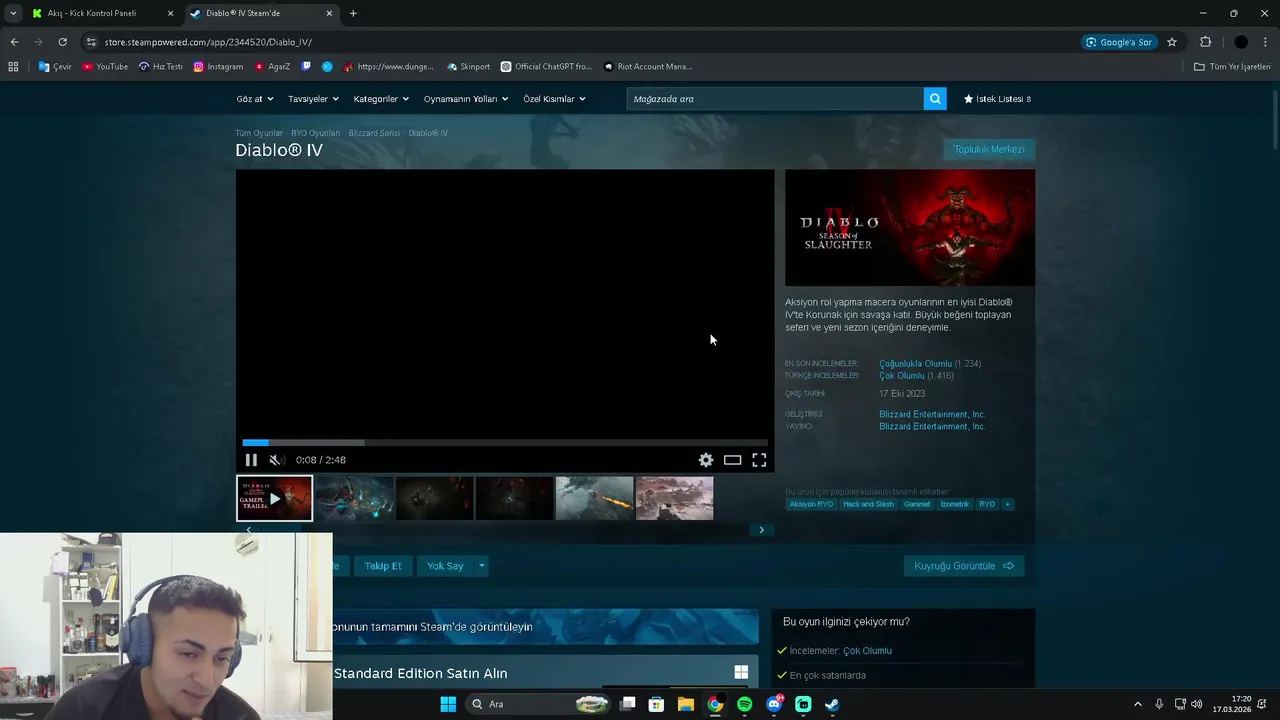1280x720 pixels.
Task: Open the tab search dropdown arrow
Action: point(12,13)
